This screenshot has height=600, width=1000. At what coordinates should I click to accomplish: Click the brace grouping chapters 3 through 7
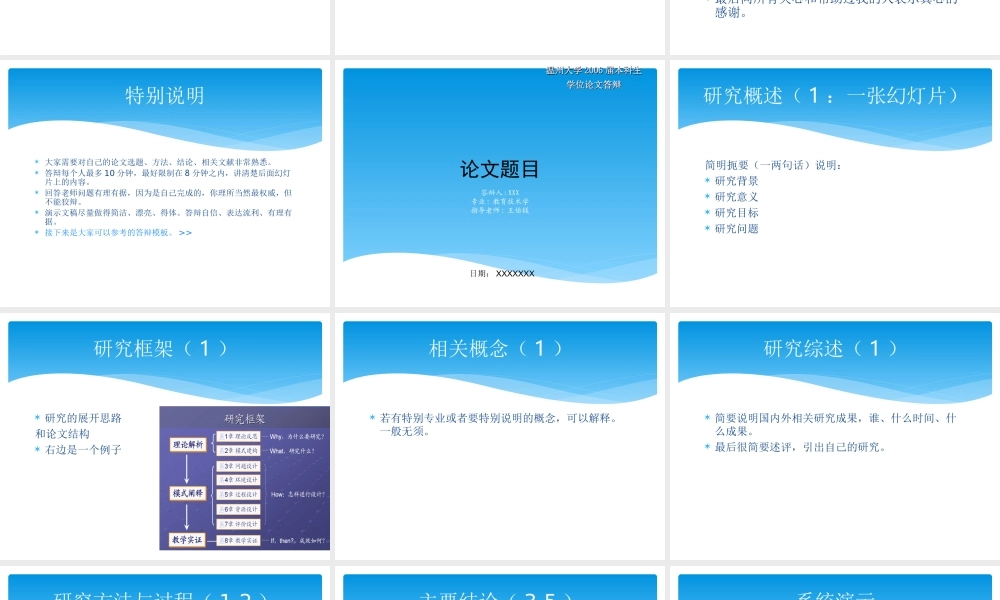point(211,493)
